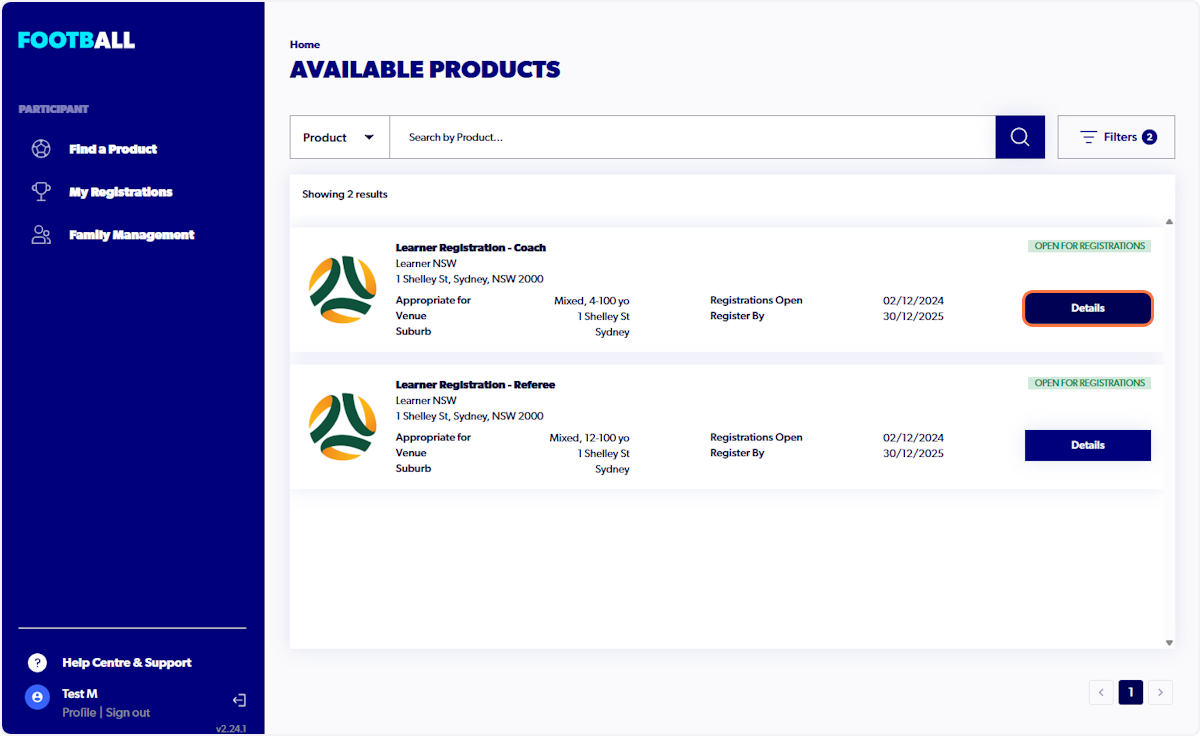Open the Filters panel button
The width and height of the screenshot is (1200, 736).
1116,137
